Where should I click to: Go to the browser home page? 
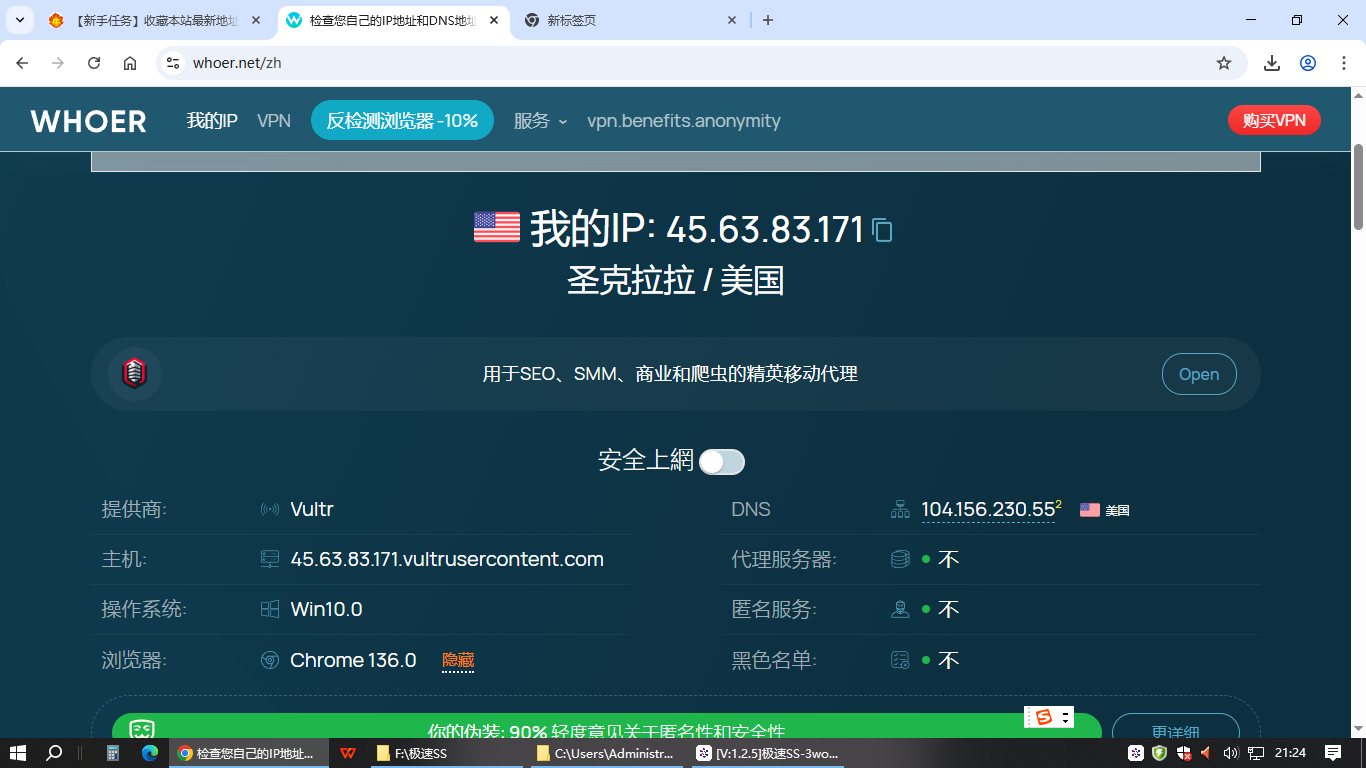point(130,63)
